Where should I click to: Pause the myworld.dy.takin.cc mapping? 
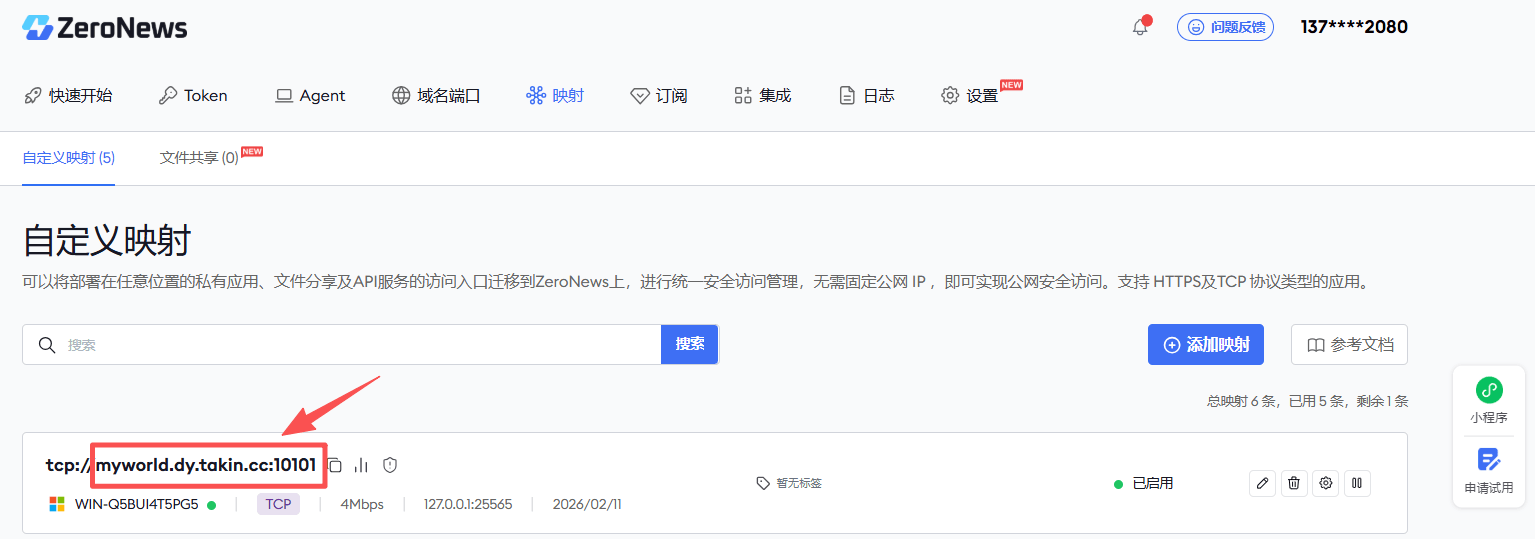1357,483
